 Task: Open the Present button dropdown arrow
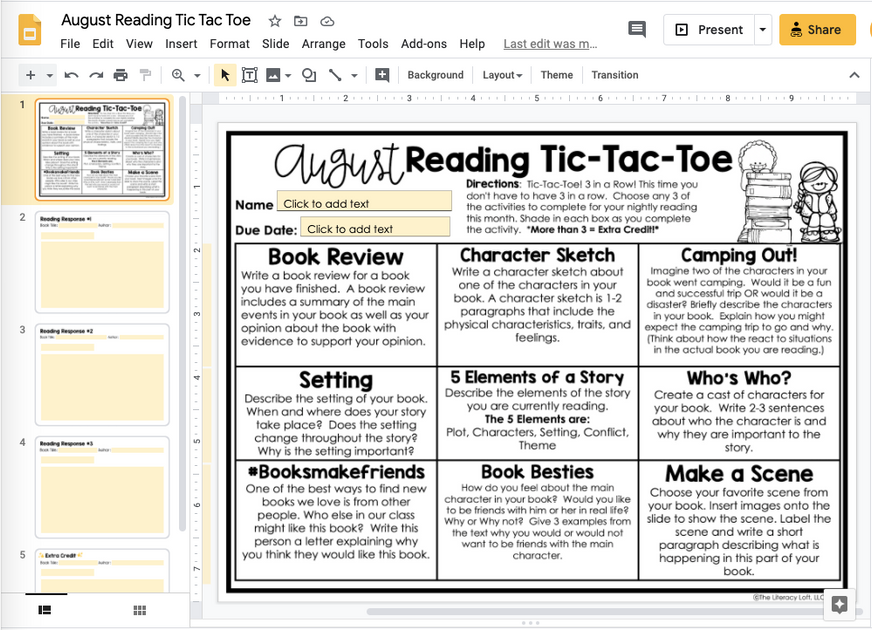[762, 30]
